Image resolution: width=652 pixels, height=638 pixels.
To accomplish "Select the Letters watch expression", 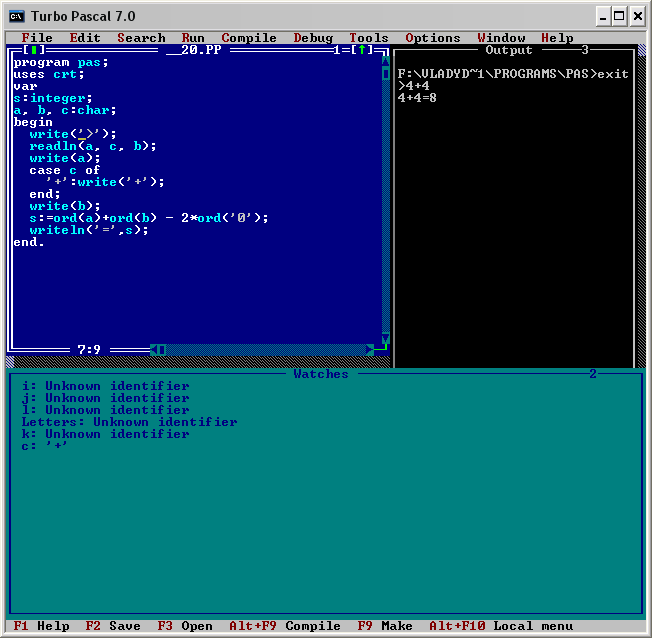I will [x=129, y=422].
